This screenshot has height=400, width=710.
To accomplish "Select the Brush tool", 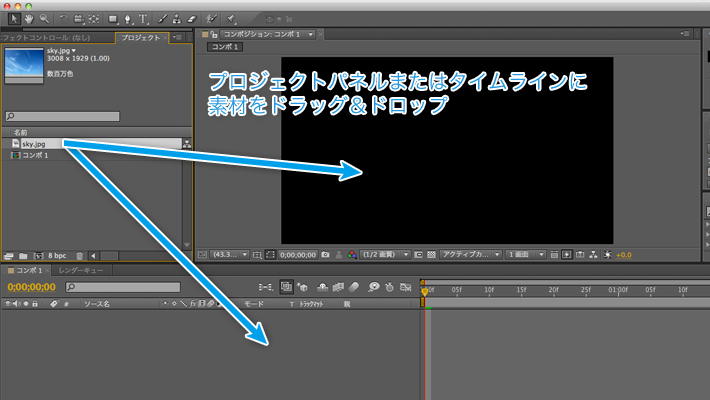I will pyautogui.click(x=162, y=18).
